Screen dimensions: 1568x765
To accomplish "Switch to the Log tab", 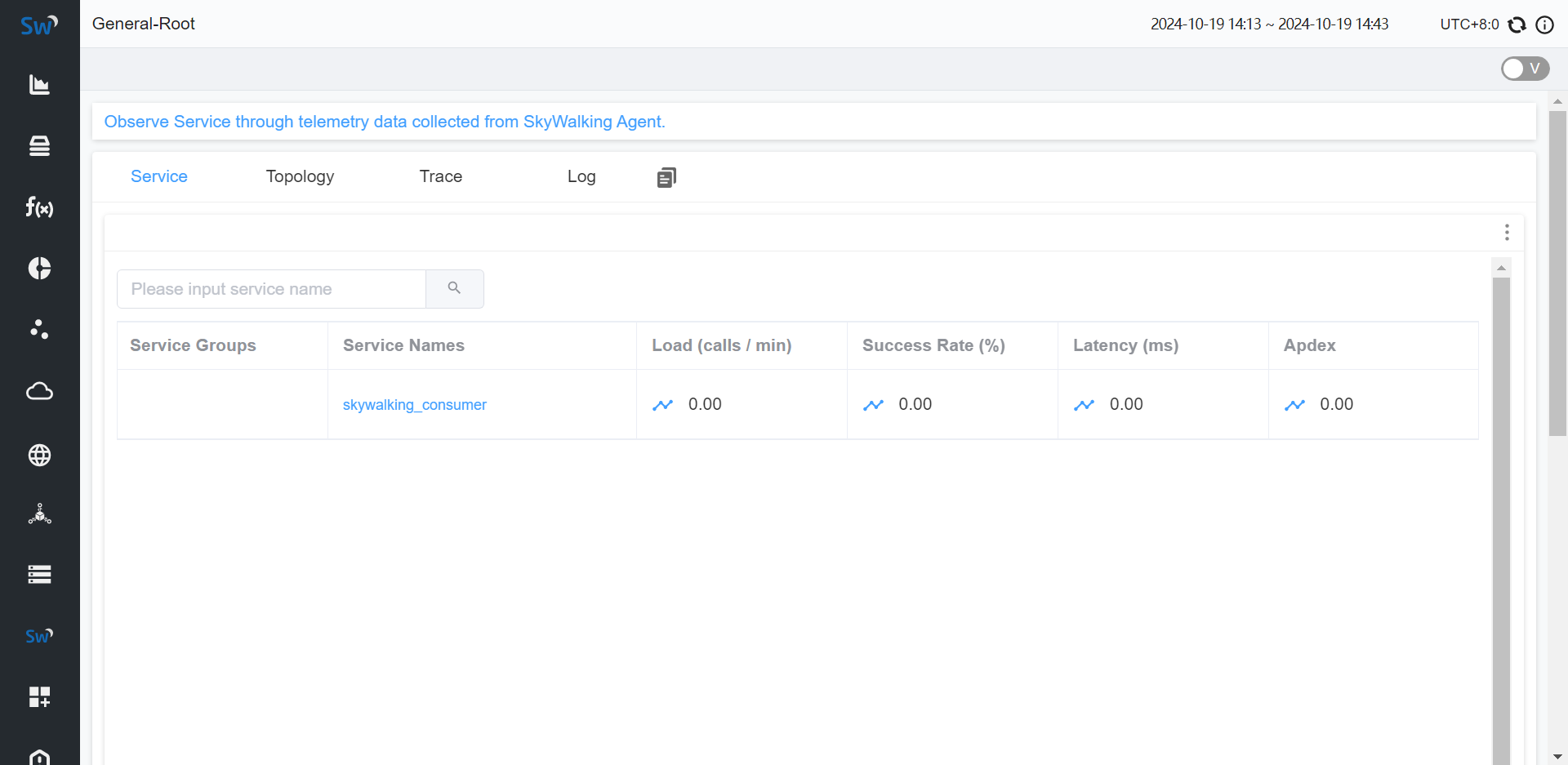I will pos(581,176).
